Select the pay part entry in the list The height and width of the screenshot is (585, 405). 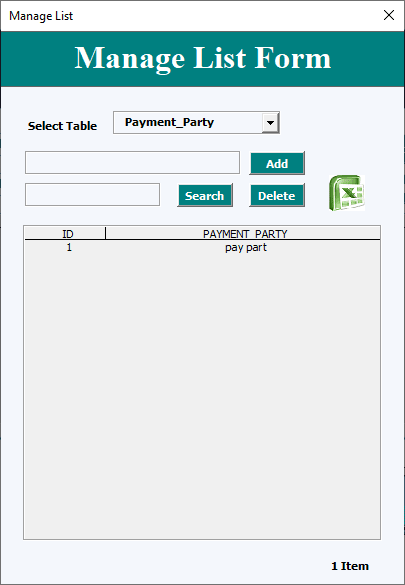[x=246, y=248]
